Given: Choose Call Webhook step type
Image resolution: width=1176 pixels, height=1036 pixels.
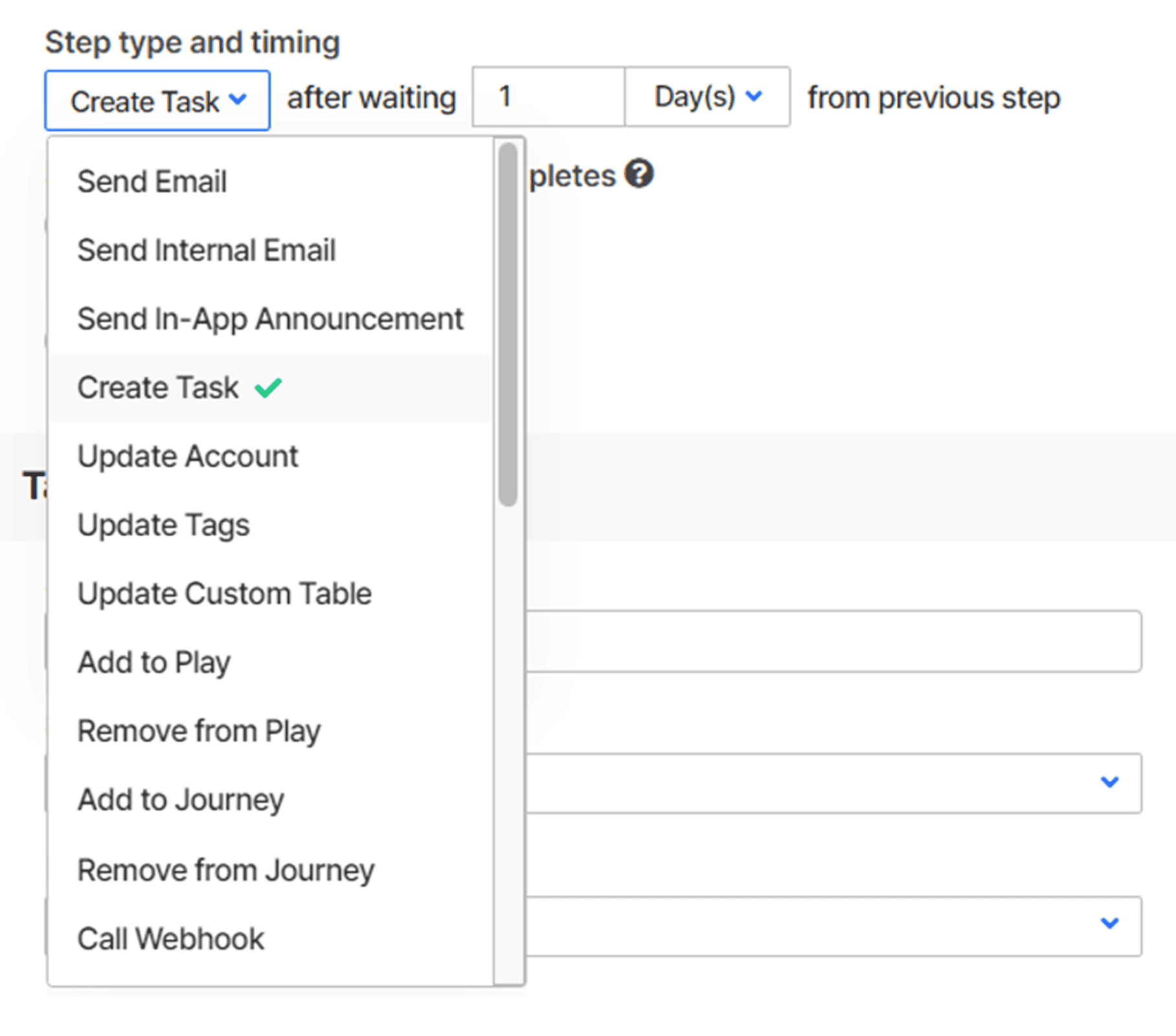Looking at the screenshot, I should tap(171, 938).
